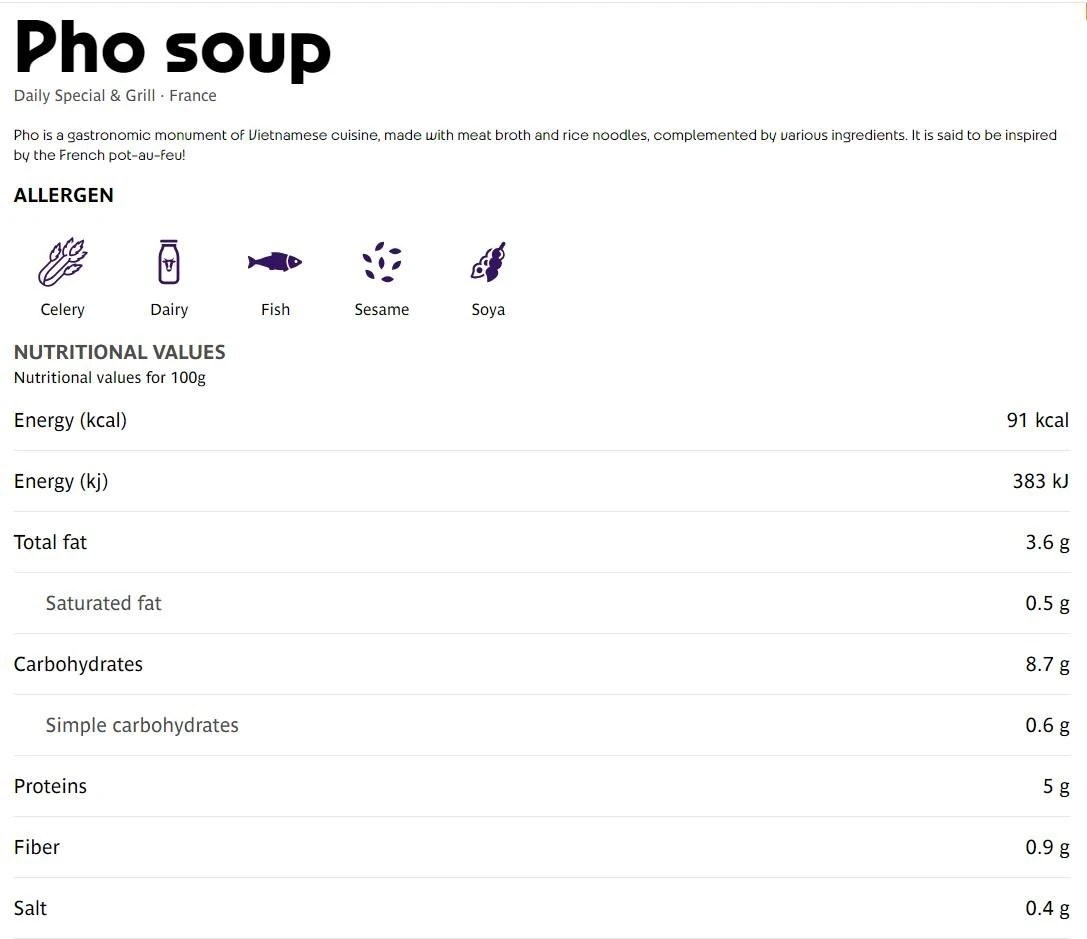
Task: Click the Soya bean icon
Action: (488, 262)
